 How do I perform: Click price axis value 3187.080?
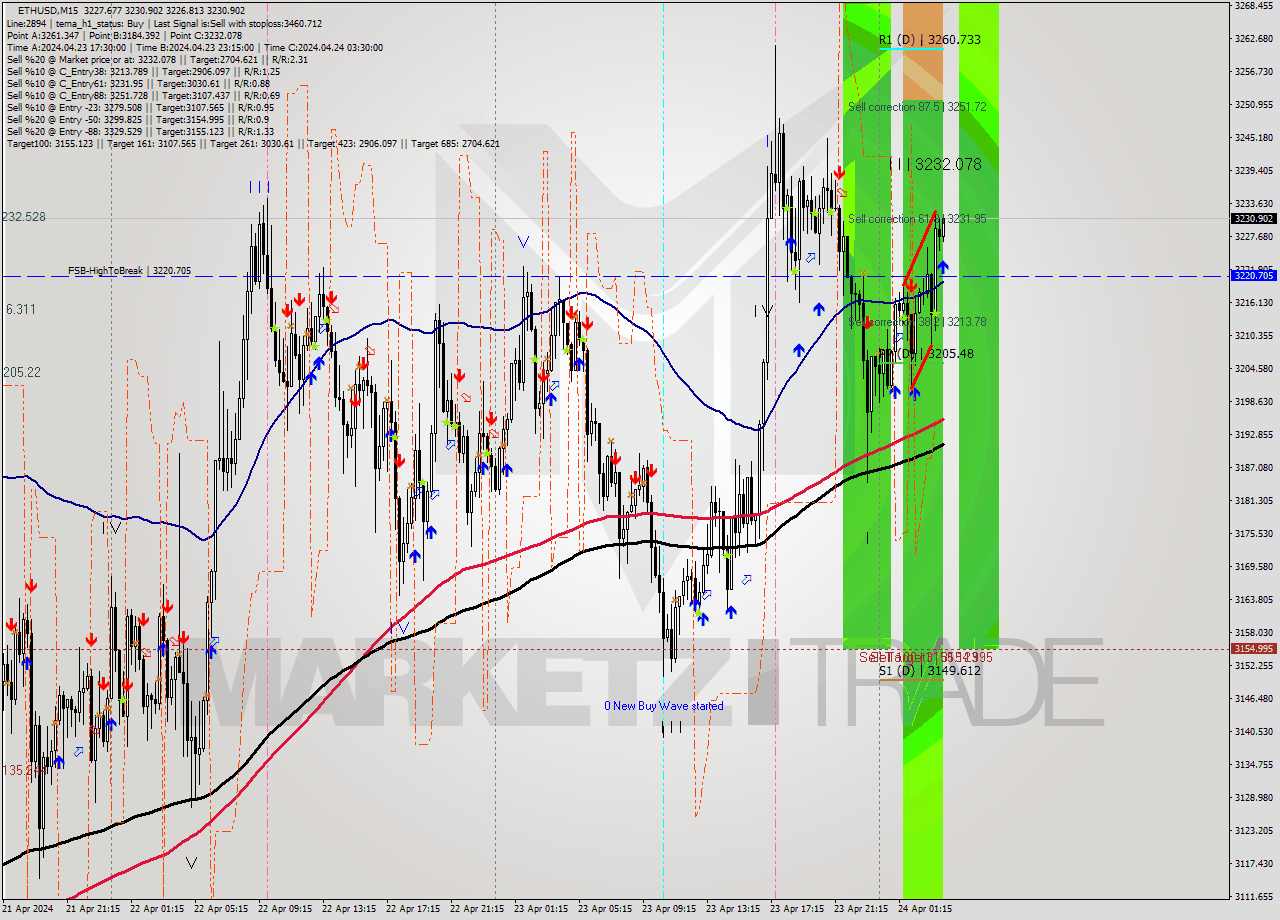click(1253, 467)
